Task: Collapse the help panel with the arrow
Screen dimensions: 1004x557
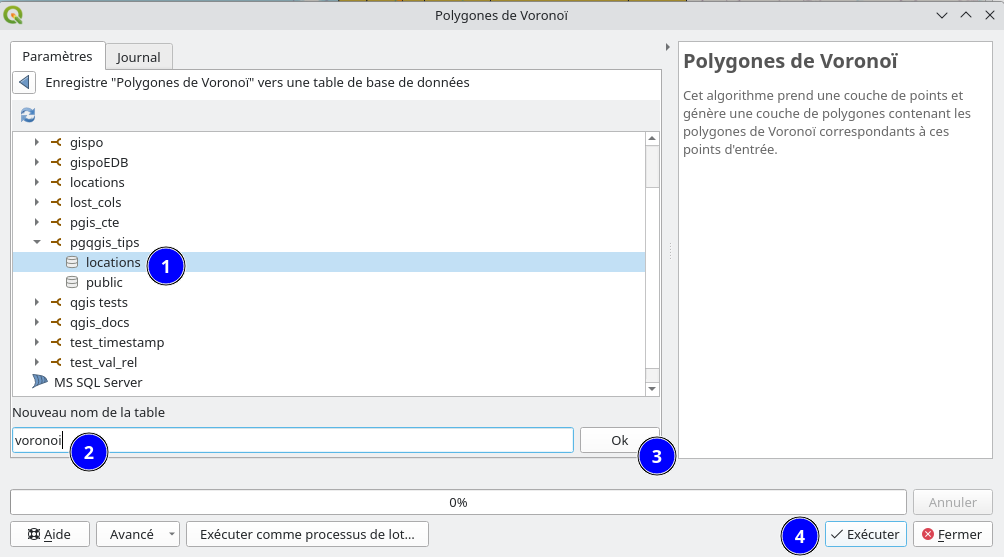Action: (667, 47)
